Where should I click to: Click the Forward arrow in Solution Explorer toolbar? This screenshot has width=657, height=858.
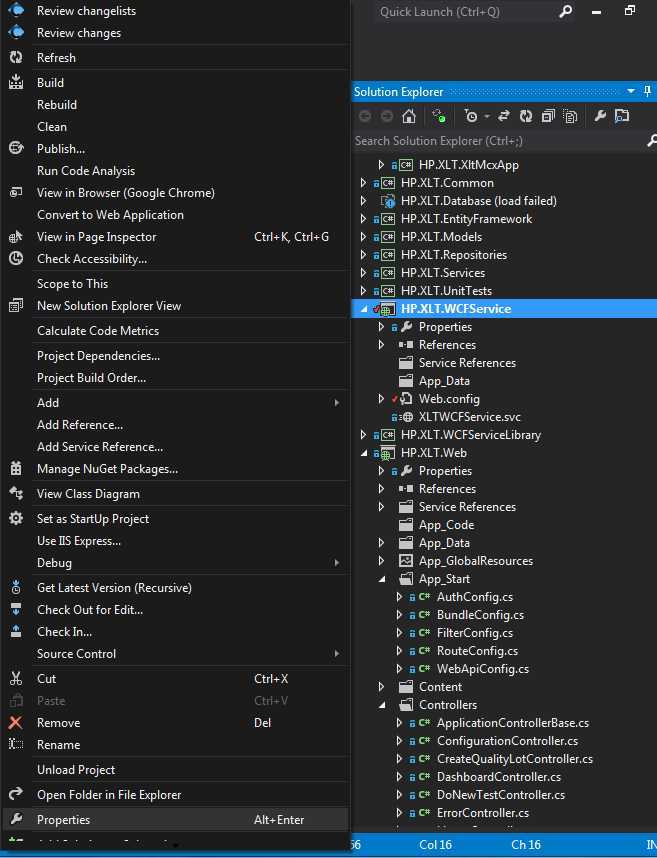[x=387, y=116]
